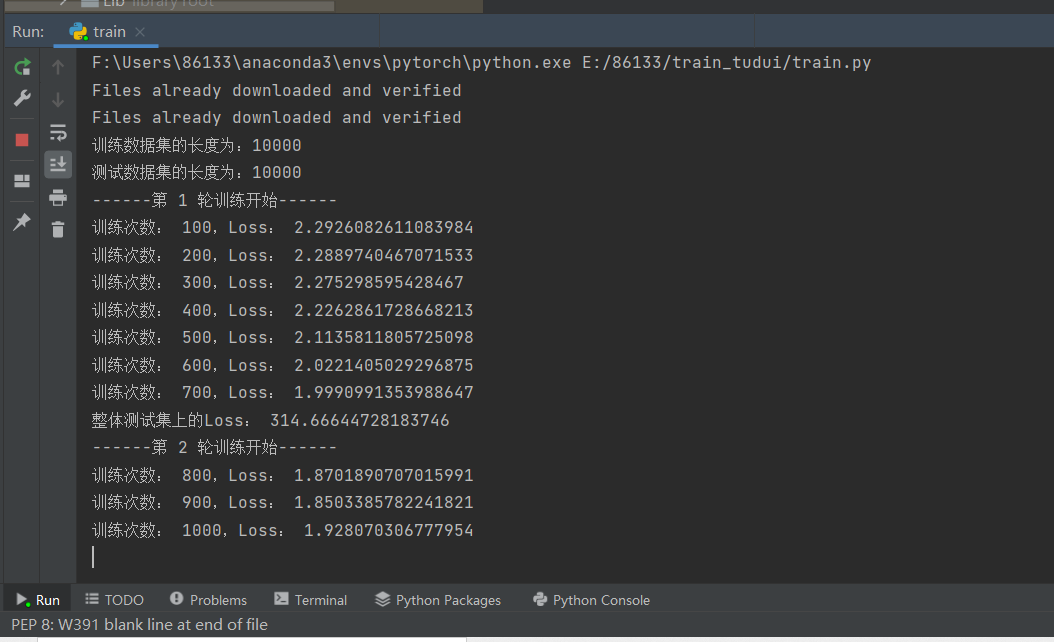Click the line with Loss 2.1135811805725098
Screen dimensions: 1054x642
pyautogui.click(x=282, y=337)
